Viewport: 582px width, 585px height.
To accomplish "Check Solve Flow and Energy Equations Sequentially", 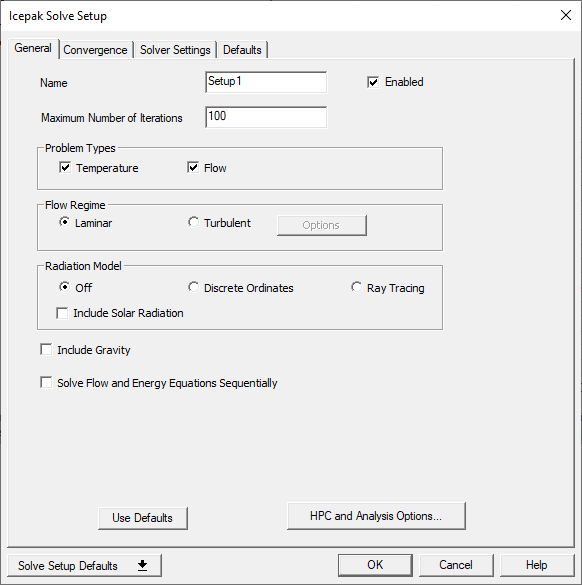I will point(46,382).
